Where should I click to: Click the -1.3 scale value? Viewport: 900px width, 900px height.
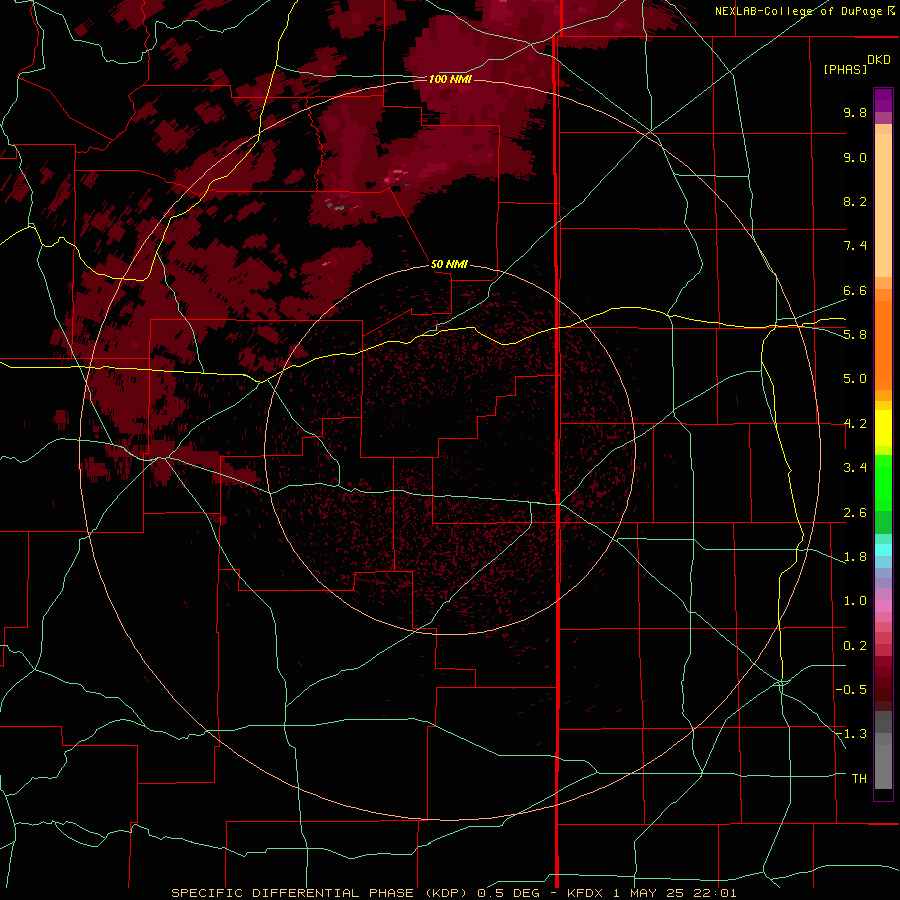click(851, 734)
